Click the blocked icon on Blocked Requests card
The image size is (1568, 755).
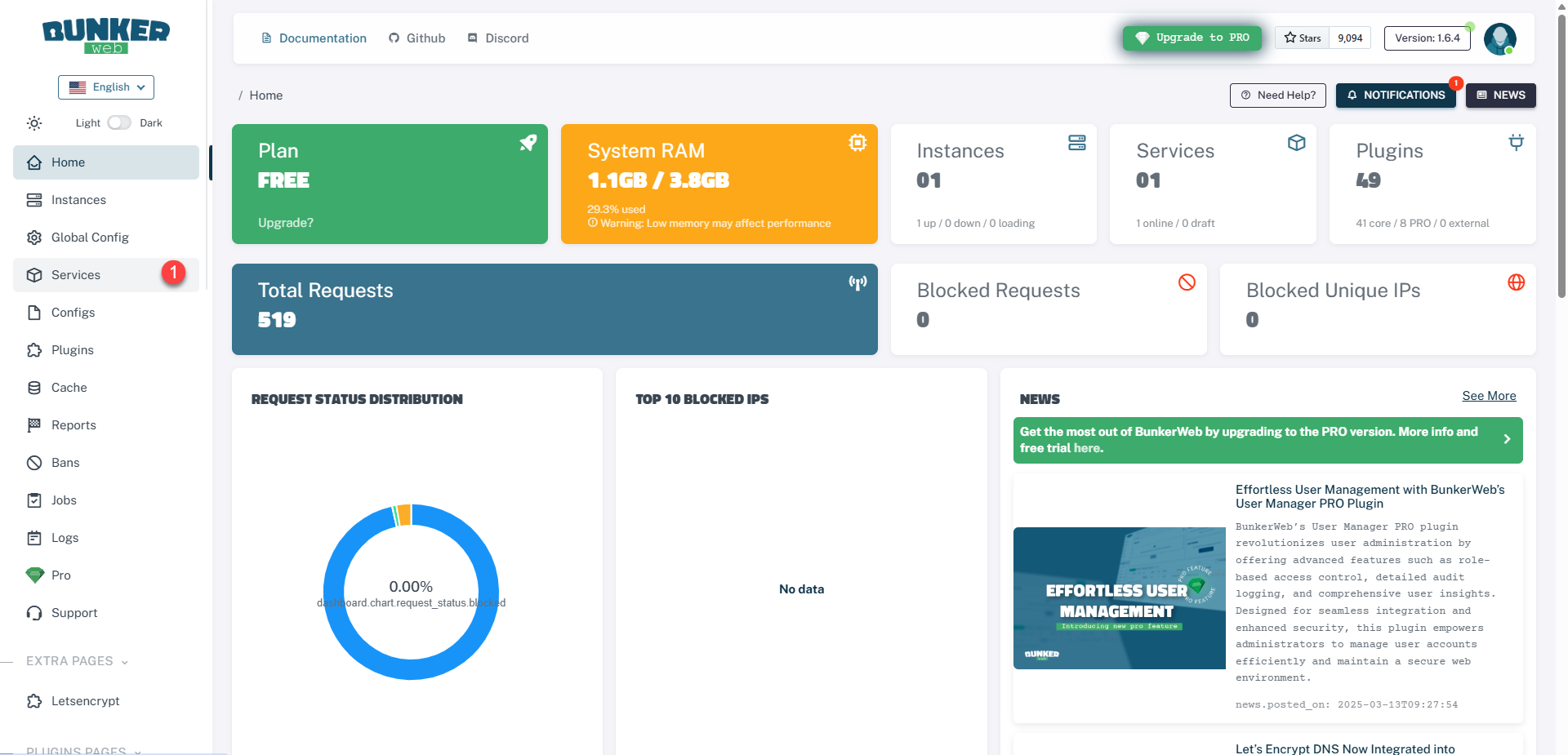pos(1187,282)
